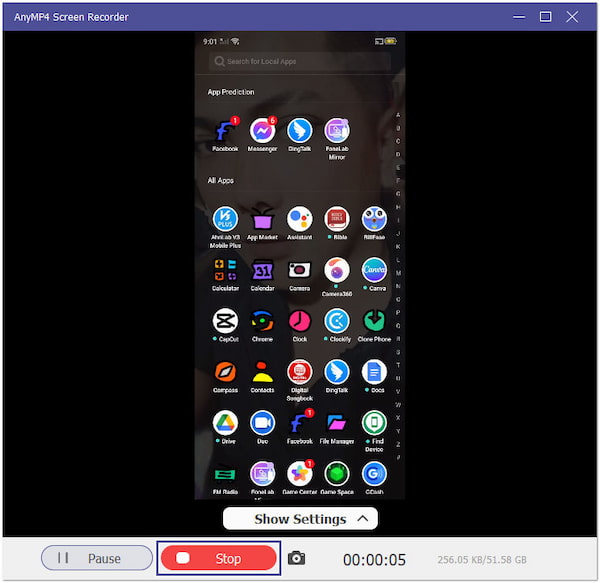Open the Game Center app
600x583 pixels.
pyautogui.click(x=300, y=474)
